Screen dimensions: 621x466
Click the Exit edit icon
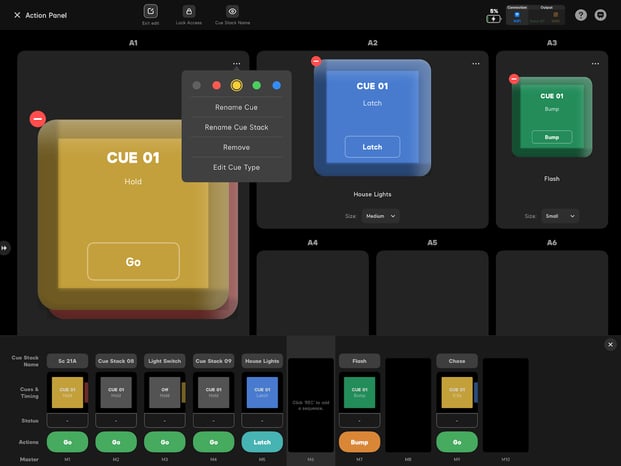coord(150,11)
